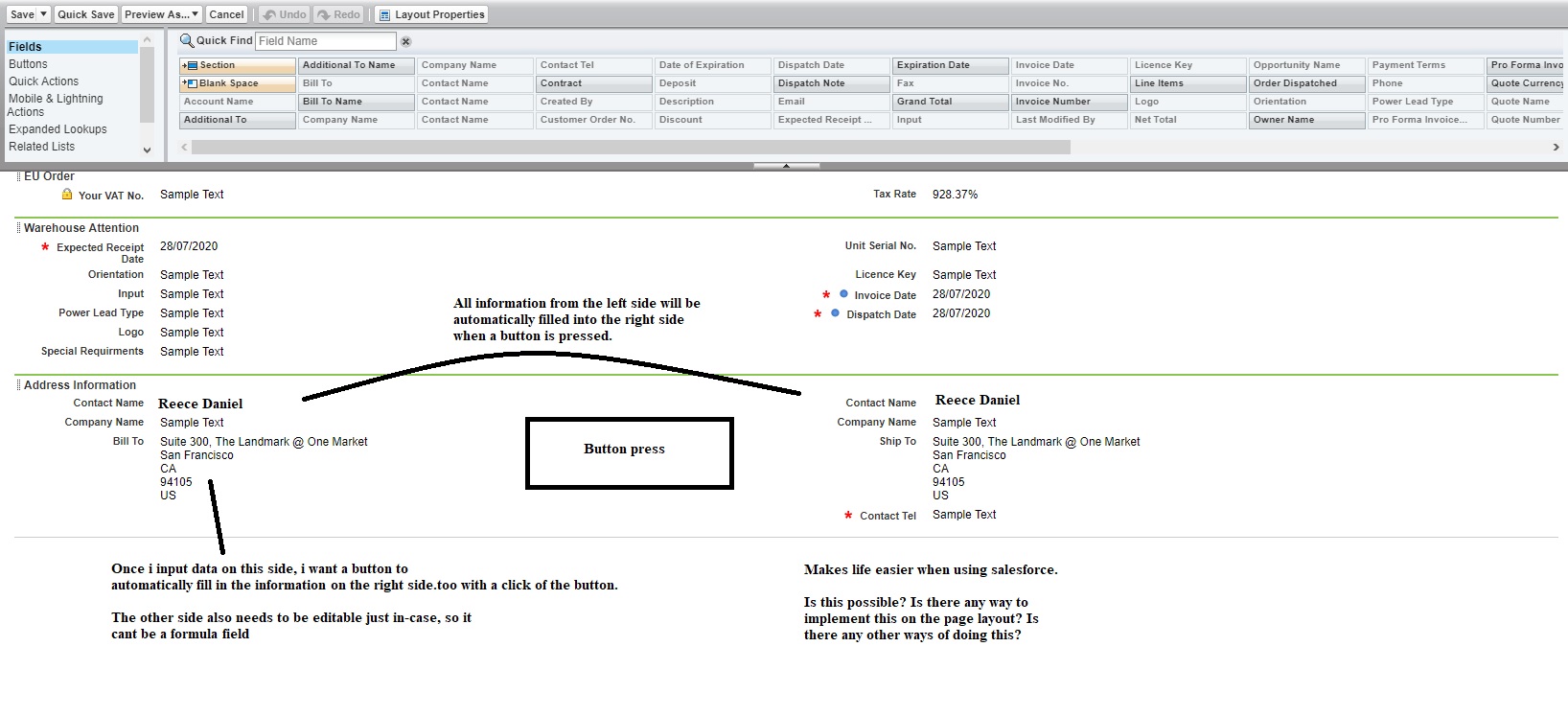Click the Your VAT No. field label
The width and height of the screenshot is (1568, 716).
[x=111, y=196]
